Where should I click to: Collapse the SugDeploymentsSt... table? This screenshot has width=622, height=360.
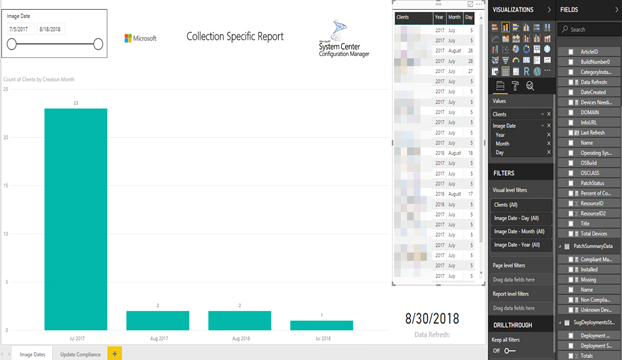561,323
